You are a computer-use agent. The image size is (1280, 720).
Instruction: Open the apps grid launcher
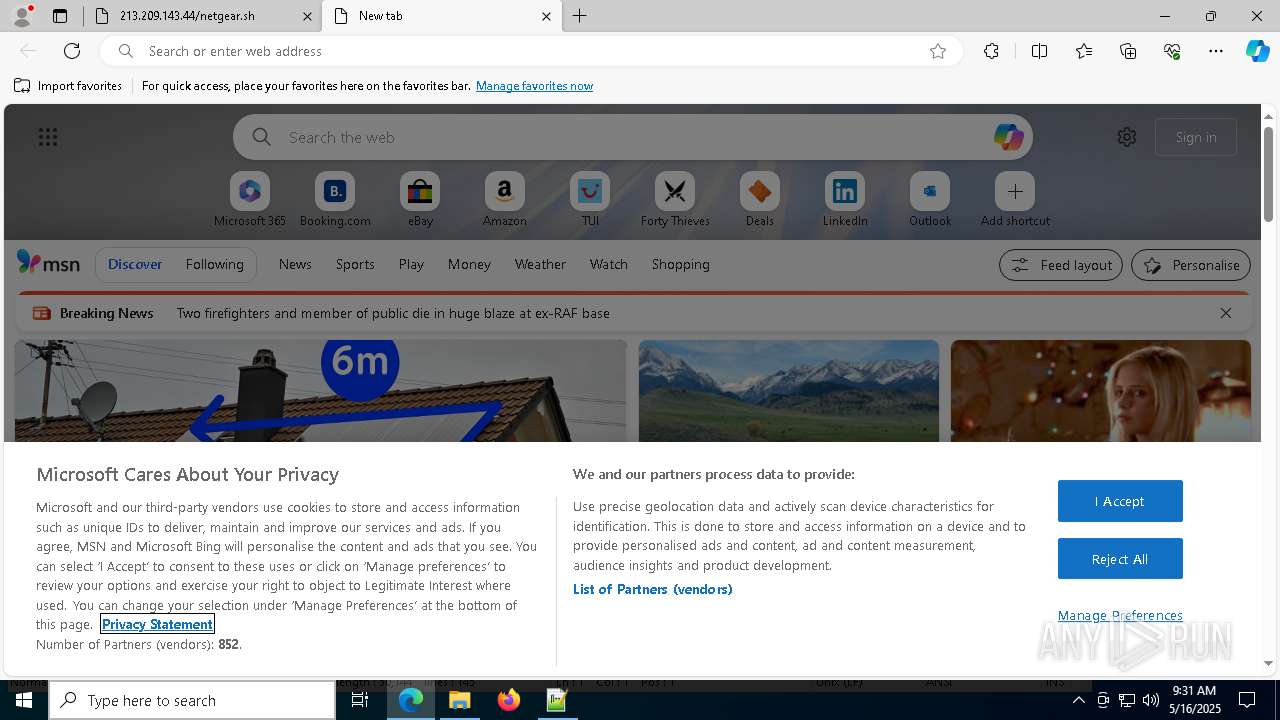(x=47, y=137)
